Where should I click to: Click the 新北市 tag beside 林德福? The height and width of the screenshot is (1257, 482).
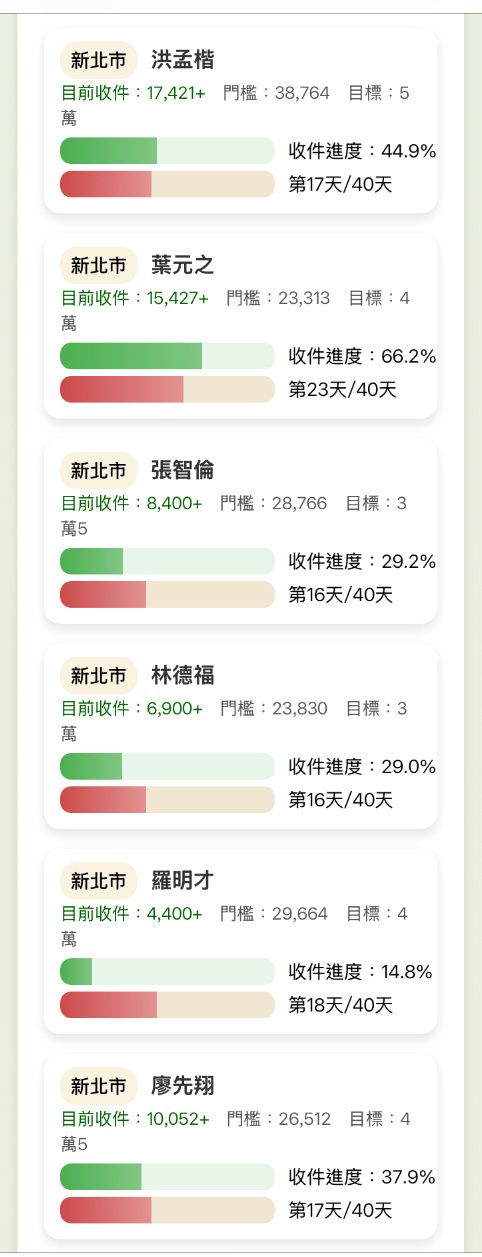98,676
